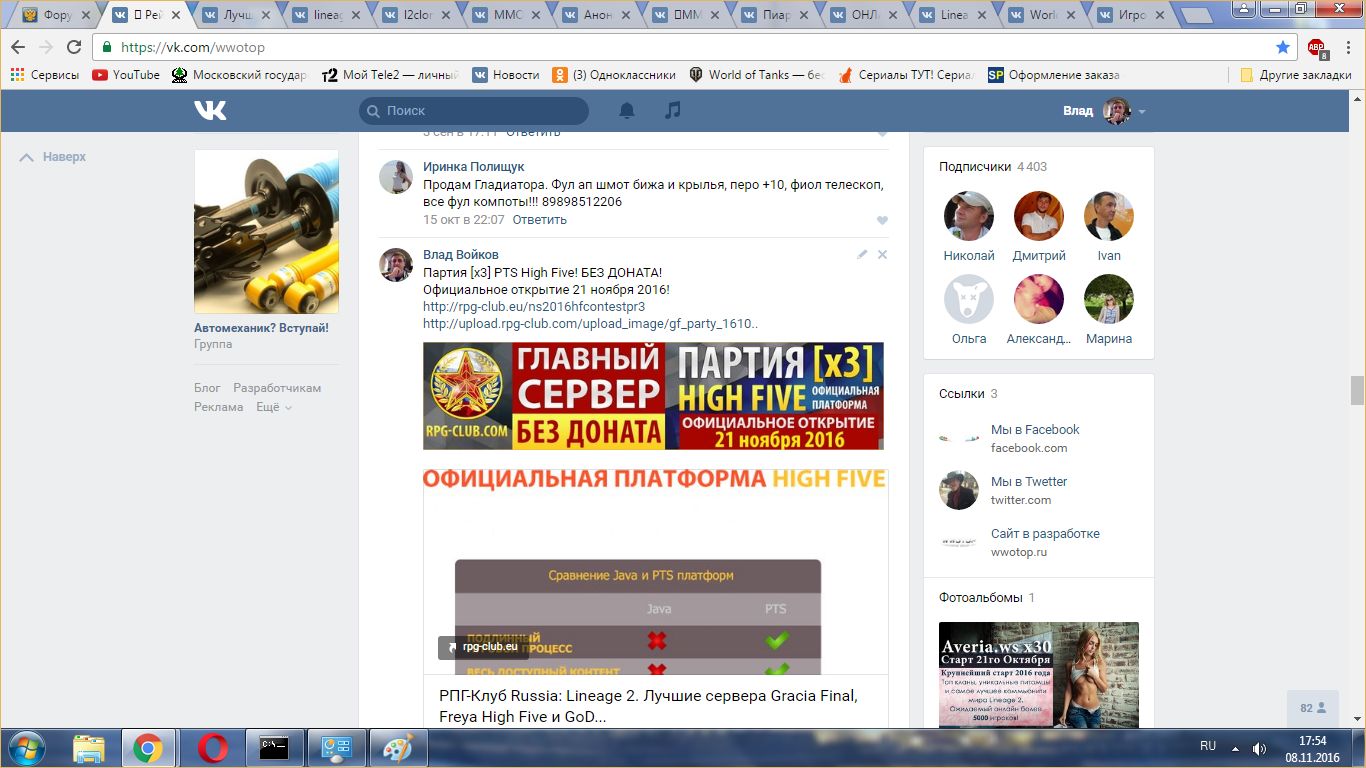Delete Влад Войков comment with X icon
Viewport: 1366px width, 768px height.
[882, 255]
